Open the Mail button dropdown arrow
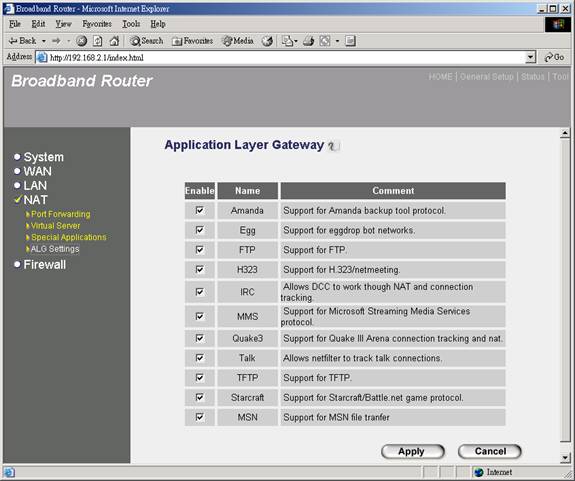 point(296,41)
